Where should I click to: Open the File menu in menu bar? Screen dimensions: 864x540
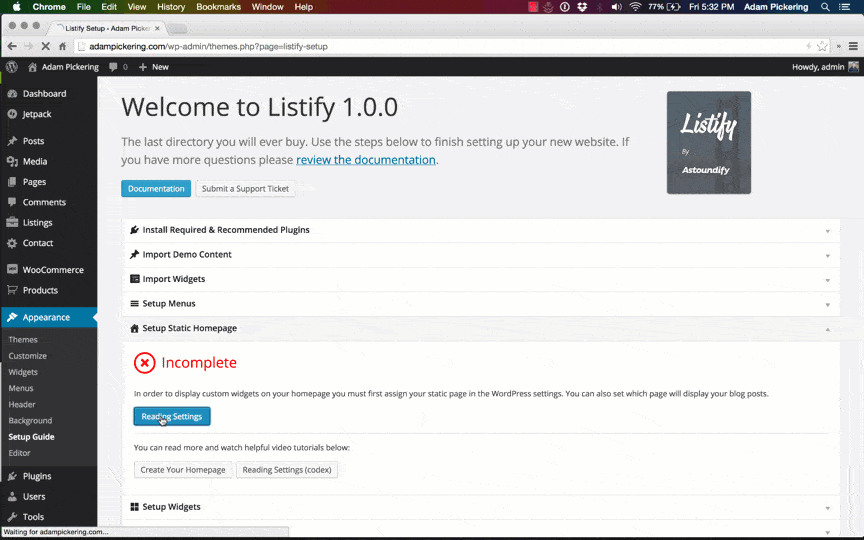pos(84,7)
